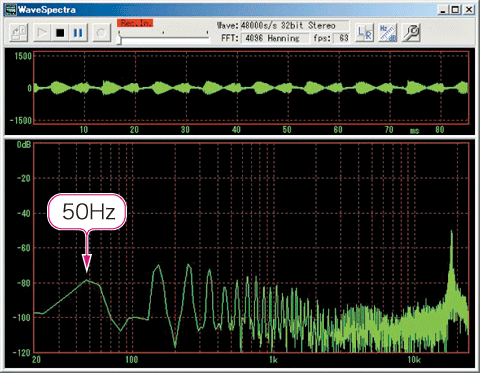Click the red Rec. In. indicator

(x=135, y=23)
